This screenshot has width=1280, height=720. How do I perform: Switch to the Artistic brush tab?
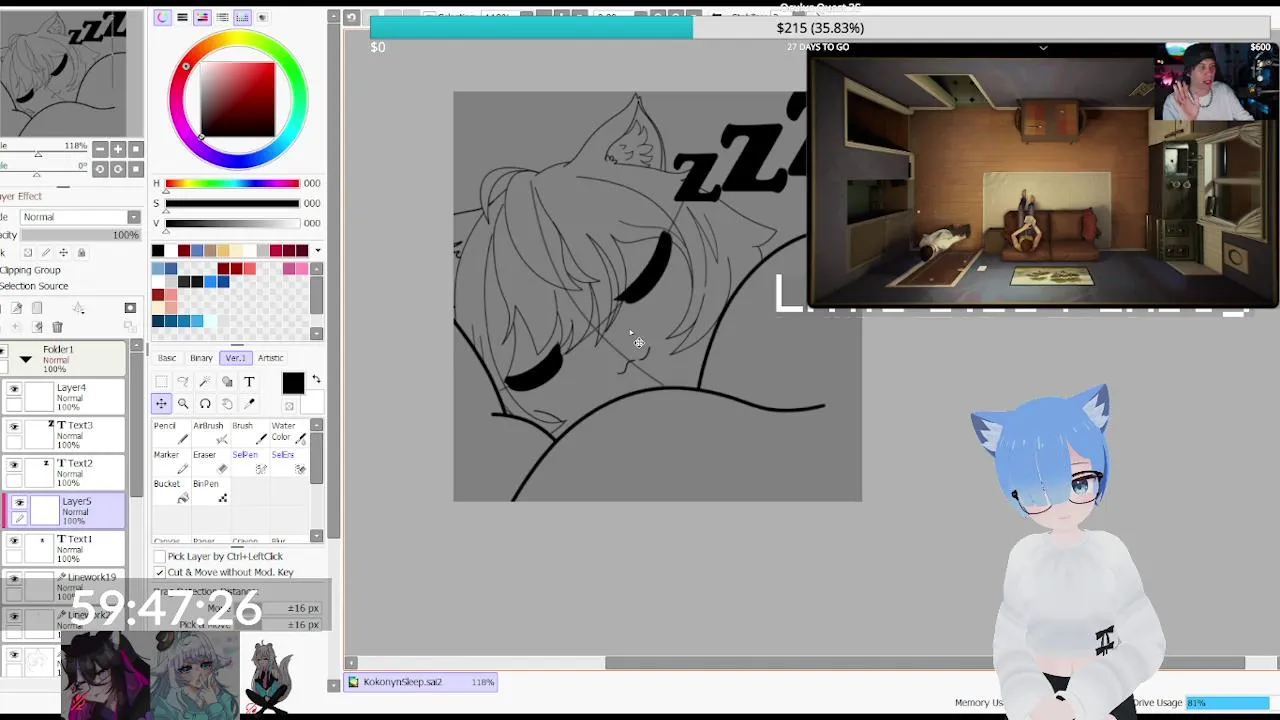(x=270, y=358)
